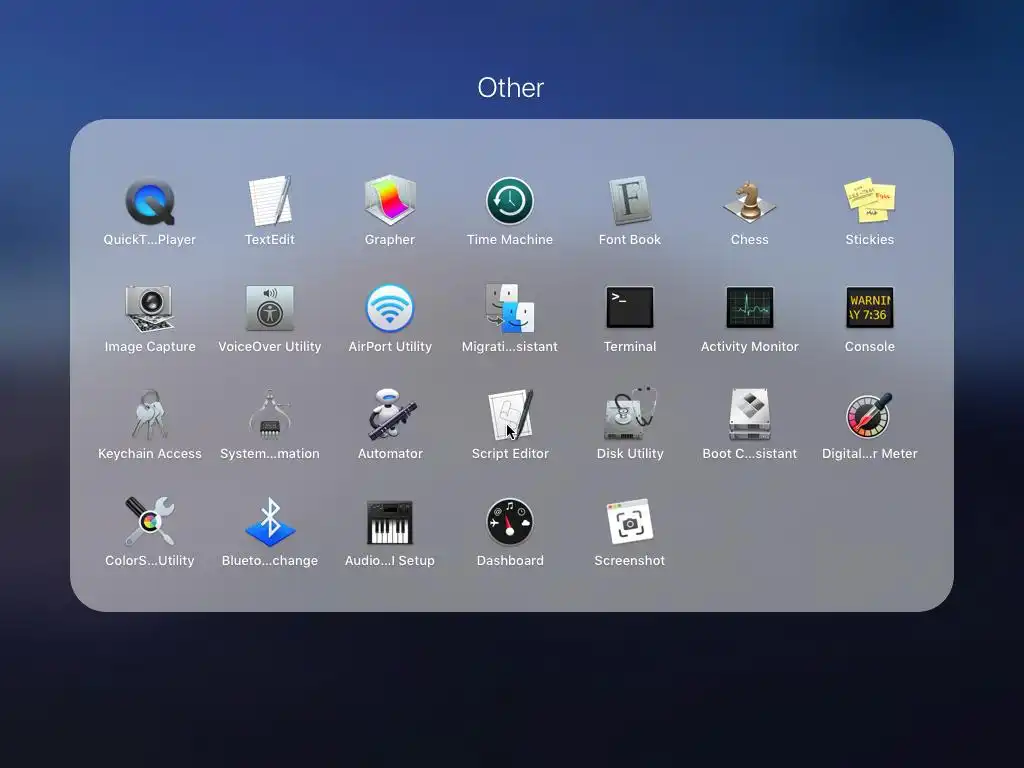
Task: Launch the Terminal app
Action: (x=630, y=307)
